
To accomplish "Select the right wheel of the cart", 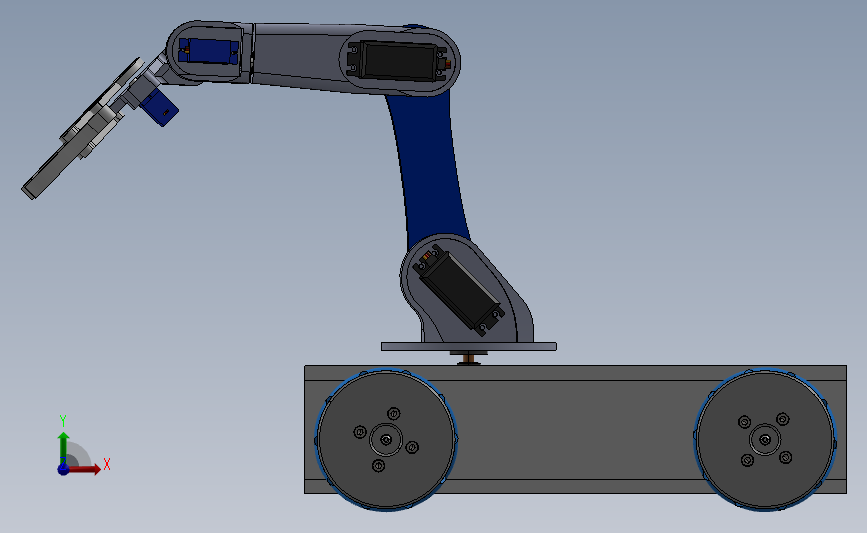I will click(x=765, y=440).
